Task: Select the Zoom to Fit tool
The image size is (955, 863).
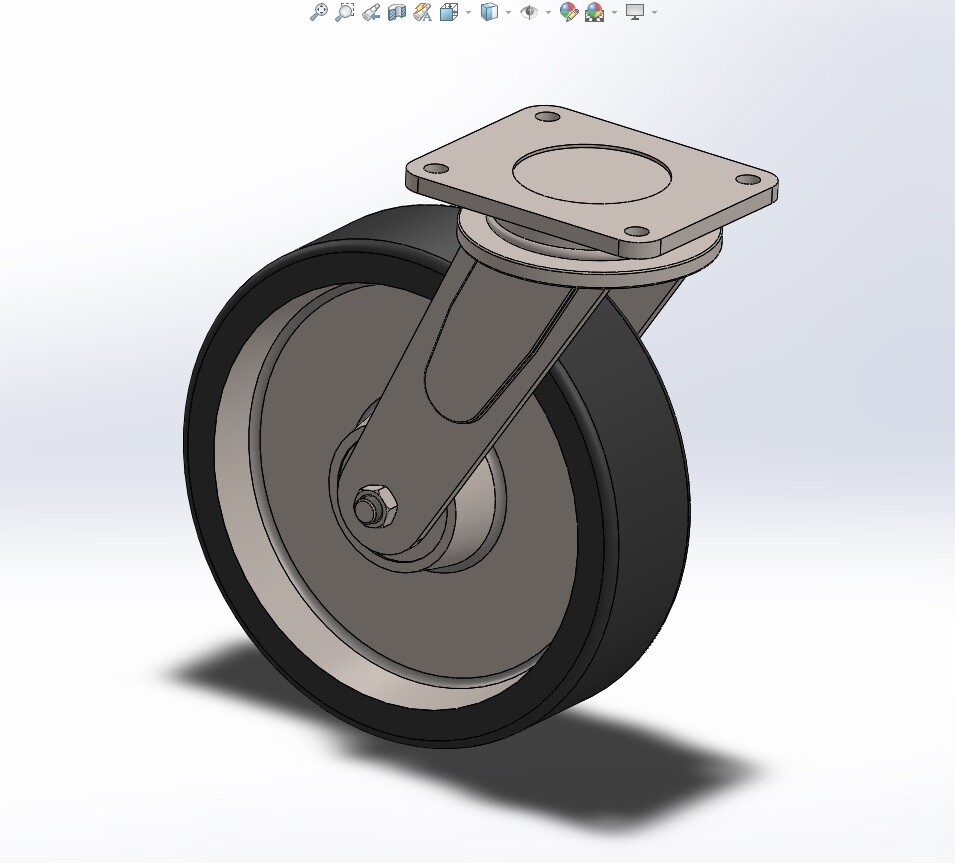Action: coord(321,13)
